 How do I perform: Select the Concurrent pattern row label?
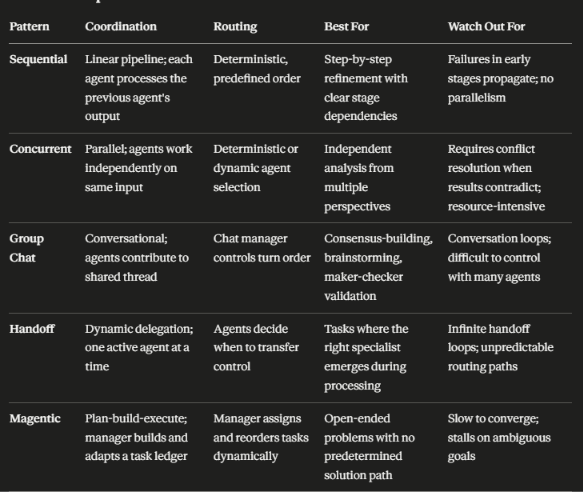click(40, 149)
